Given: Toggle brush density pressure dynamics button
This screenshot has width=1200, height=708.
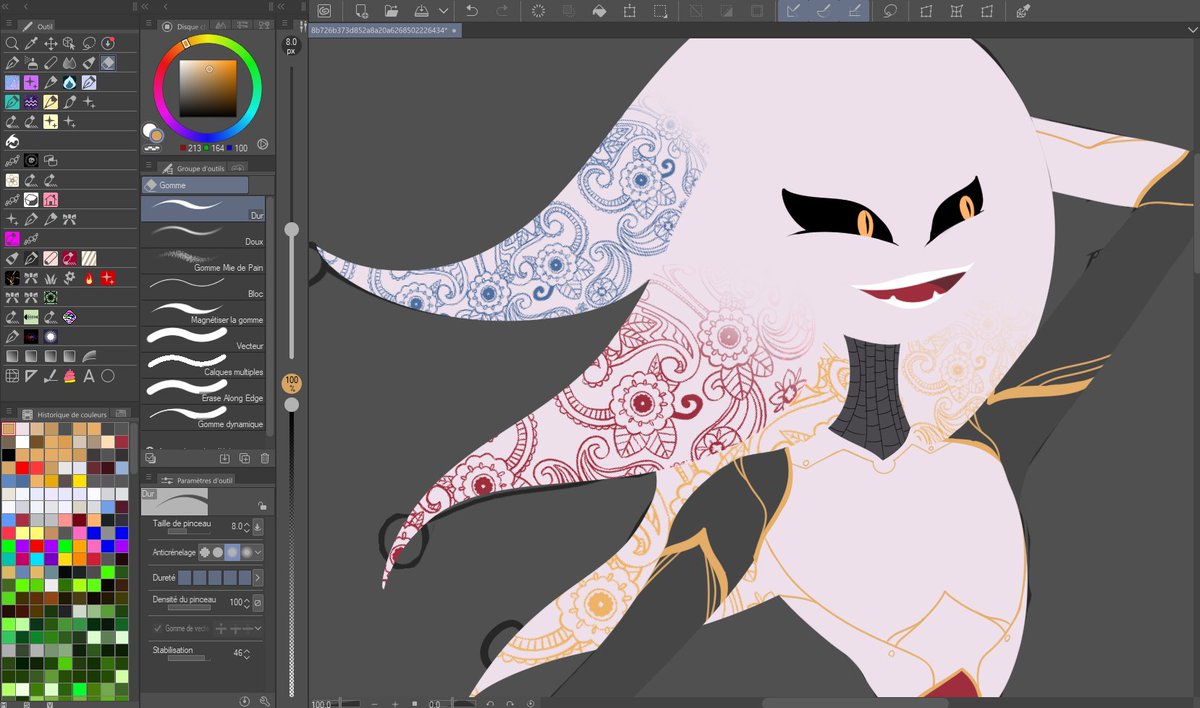Looking at the screenshot, I should pos(258,603).
